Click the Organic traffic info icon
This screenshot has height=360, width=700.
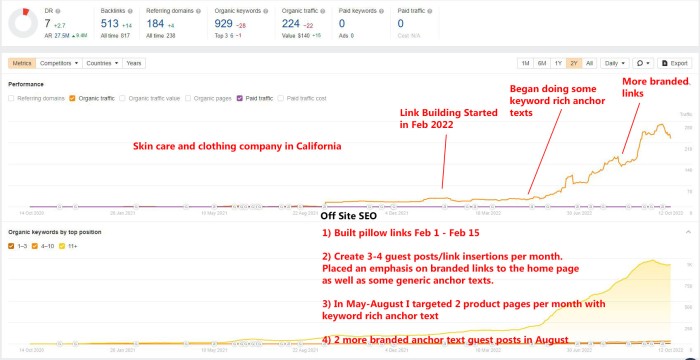click(x=323, y=11)
